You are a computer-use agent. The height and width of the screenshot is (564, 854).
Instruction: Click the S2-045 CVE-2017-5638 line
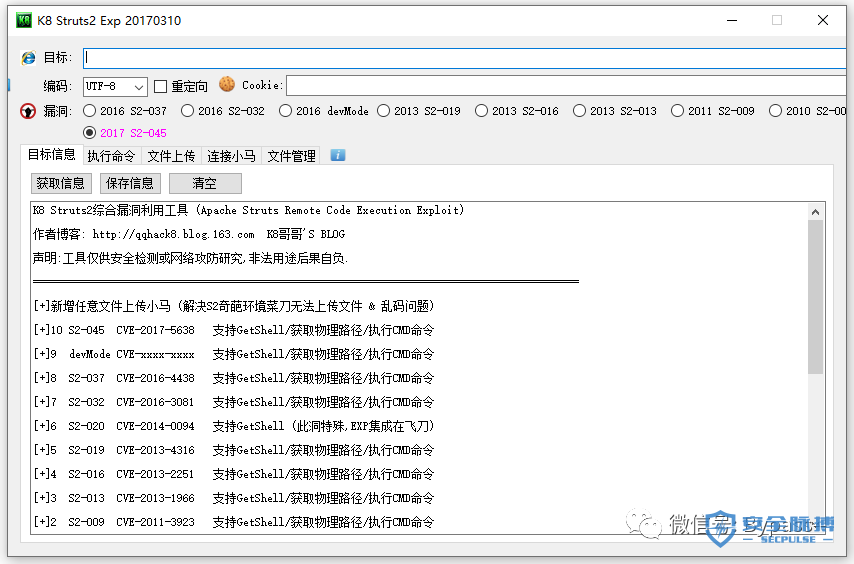pos(234,330)
